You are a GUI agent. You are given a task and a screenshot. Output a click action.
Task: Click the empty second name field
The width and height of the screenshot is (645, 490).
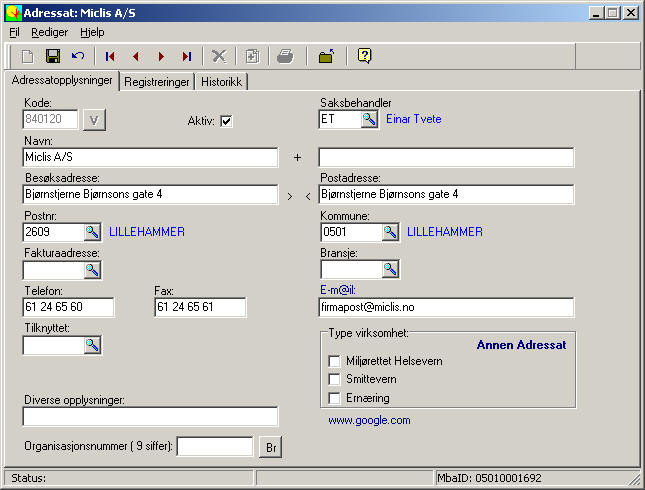pos(446,157)
